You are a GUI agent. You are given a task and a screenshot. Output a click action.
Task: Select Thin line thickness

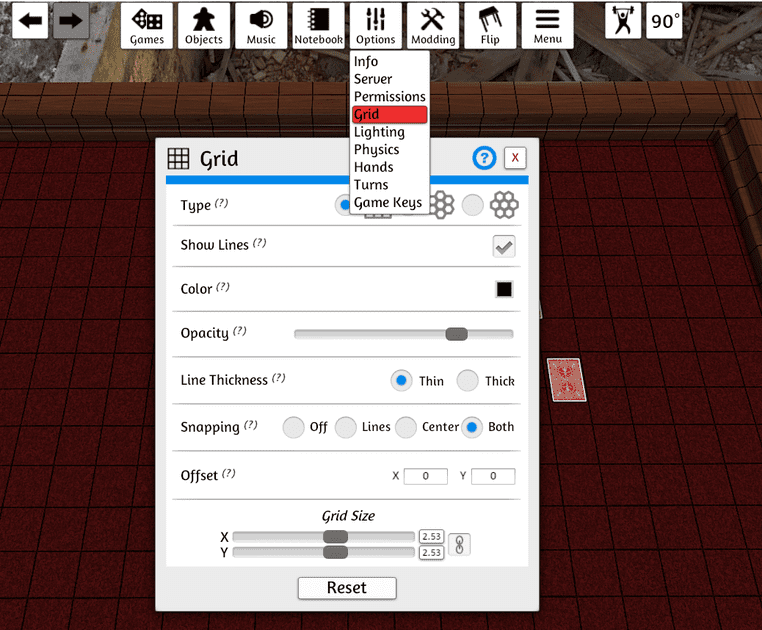tap(401, 381)
